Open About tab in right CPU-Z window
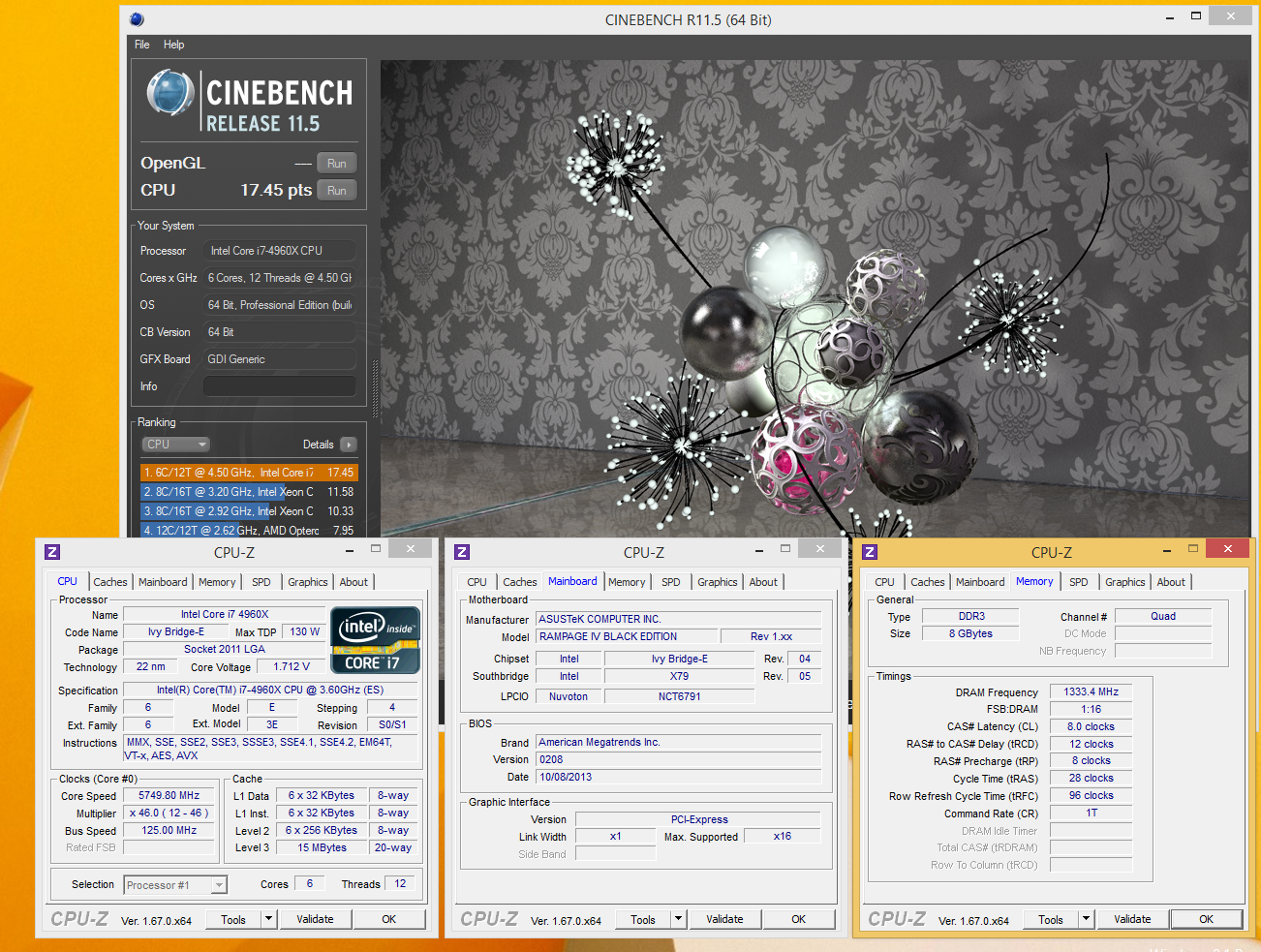This screenshot has width=1261, height=952. click(x=1171, y=582)
